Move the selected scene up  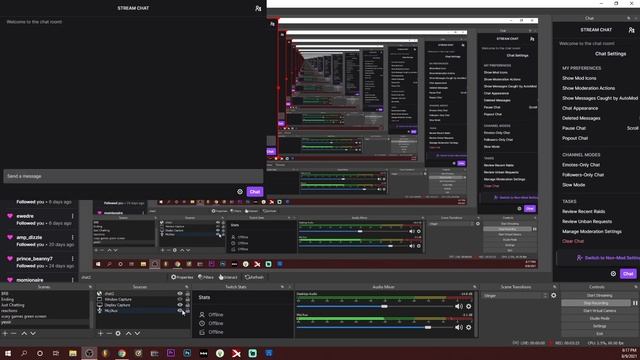coord(24,333)
